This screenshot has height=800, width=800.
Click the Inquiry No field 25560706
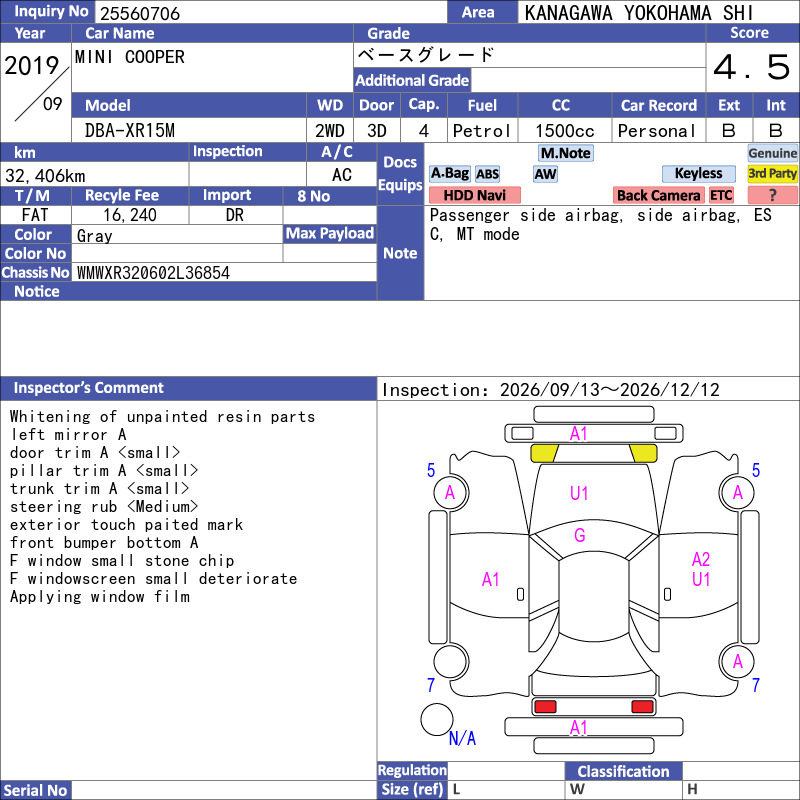tap(270, 12)
